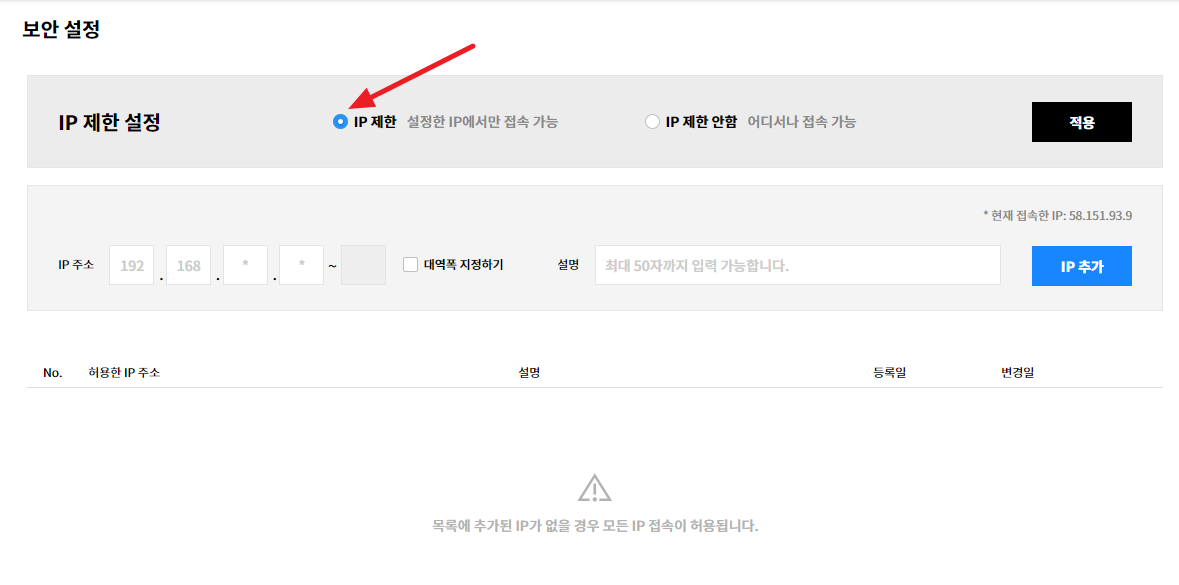Click the '등록일' column header
1179x585 pixels.
pyautogui.click(x=889, y=373)
